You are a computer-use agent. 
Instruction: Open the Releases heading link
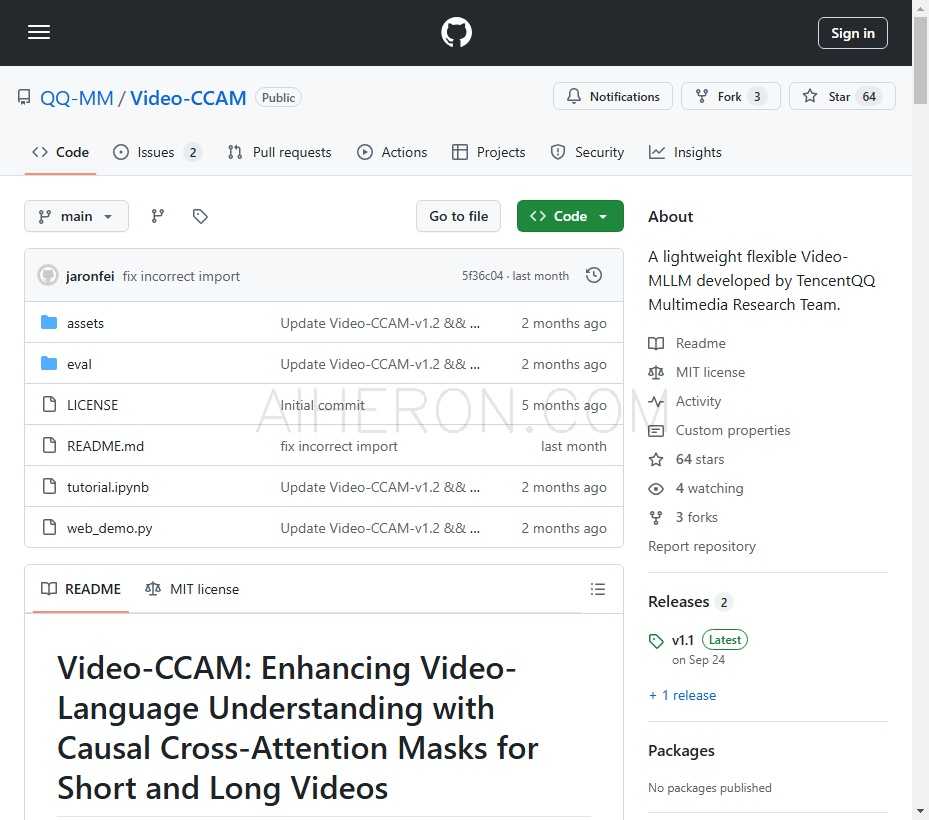pyautogui.click(x=690, y=602)
